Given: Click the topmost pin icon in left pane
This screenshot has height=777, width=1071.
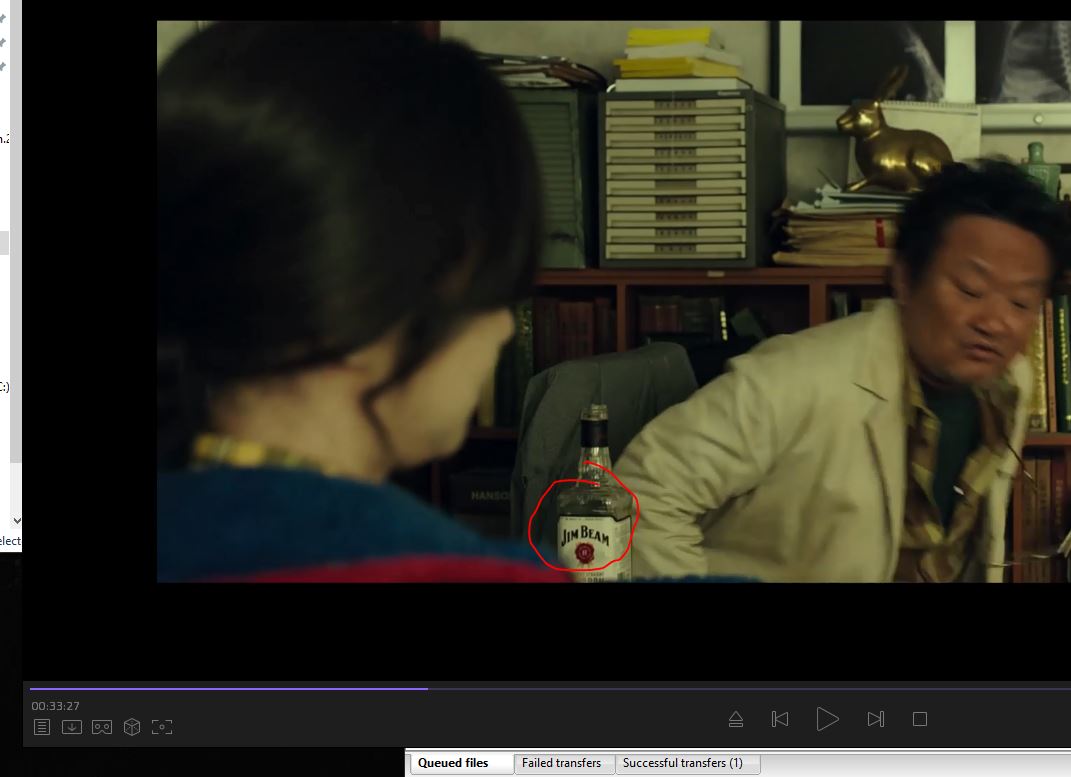Looking at the screenshot, I should pyautogui.click(x=3, y=18).
